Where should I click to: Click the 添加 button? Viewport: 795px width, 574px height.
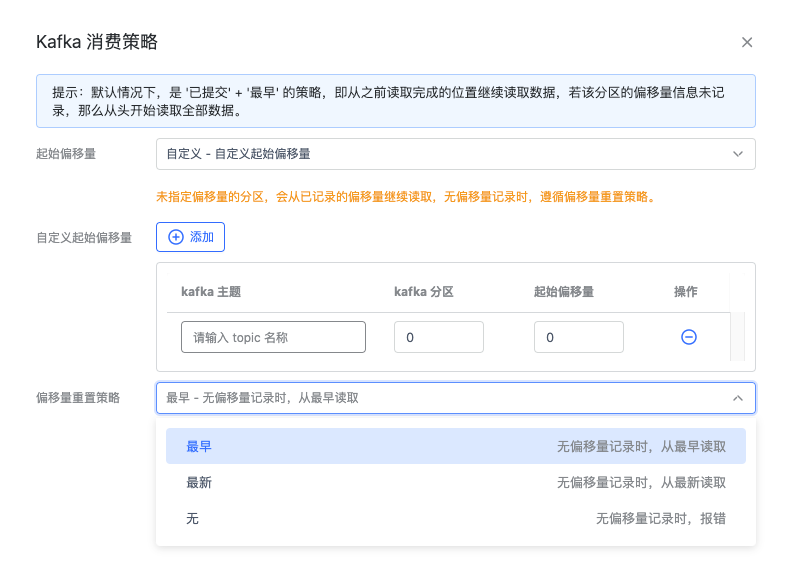point(190,237)
